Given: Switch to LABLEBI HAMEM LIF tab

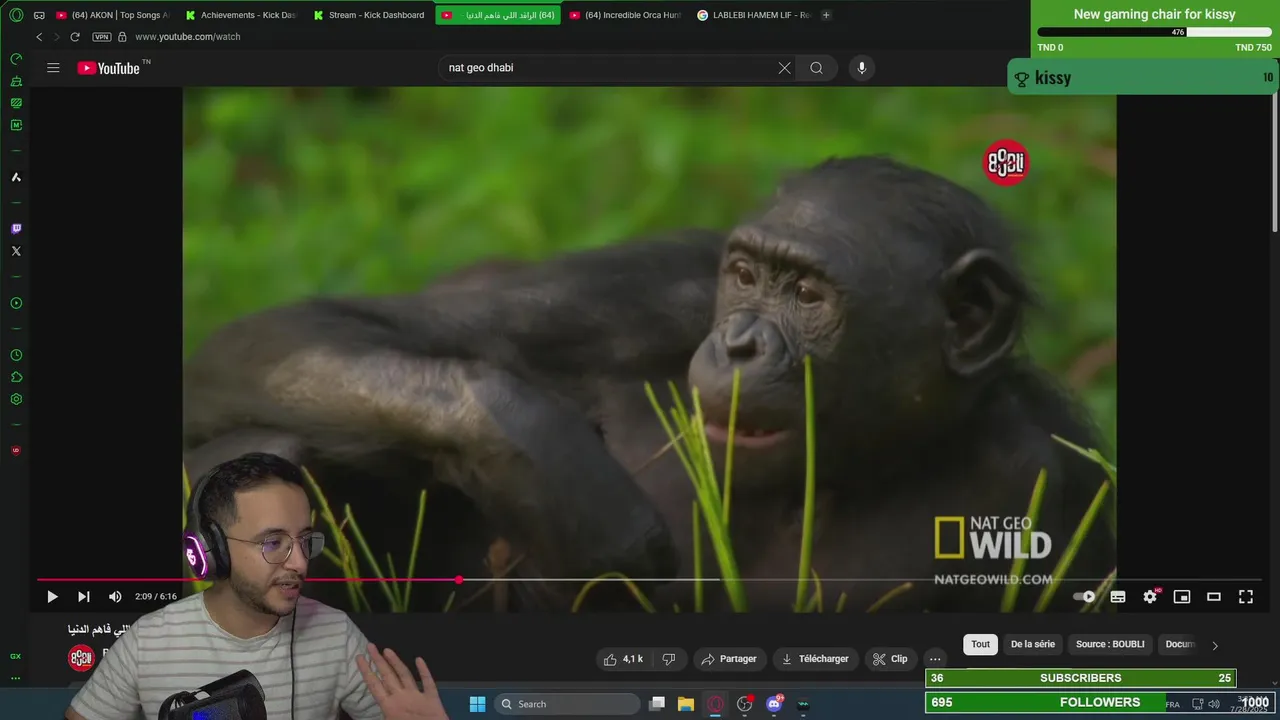Looking at the screenshot, I should pos(753,15).
